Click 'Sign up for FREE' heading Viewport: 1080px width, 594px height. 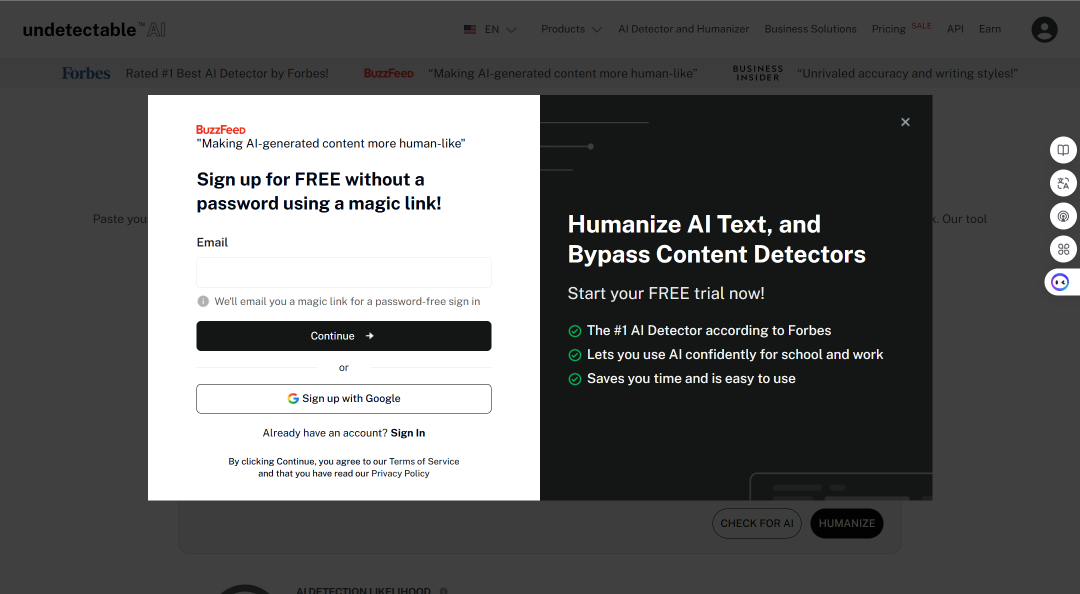pyautogui.click(x=319, y=191)
